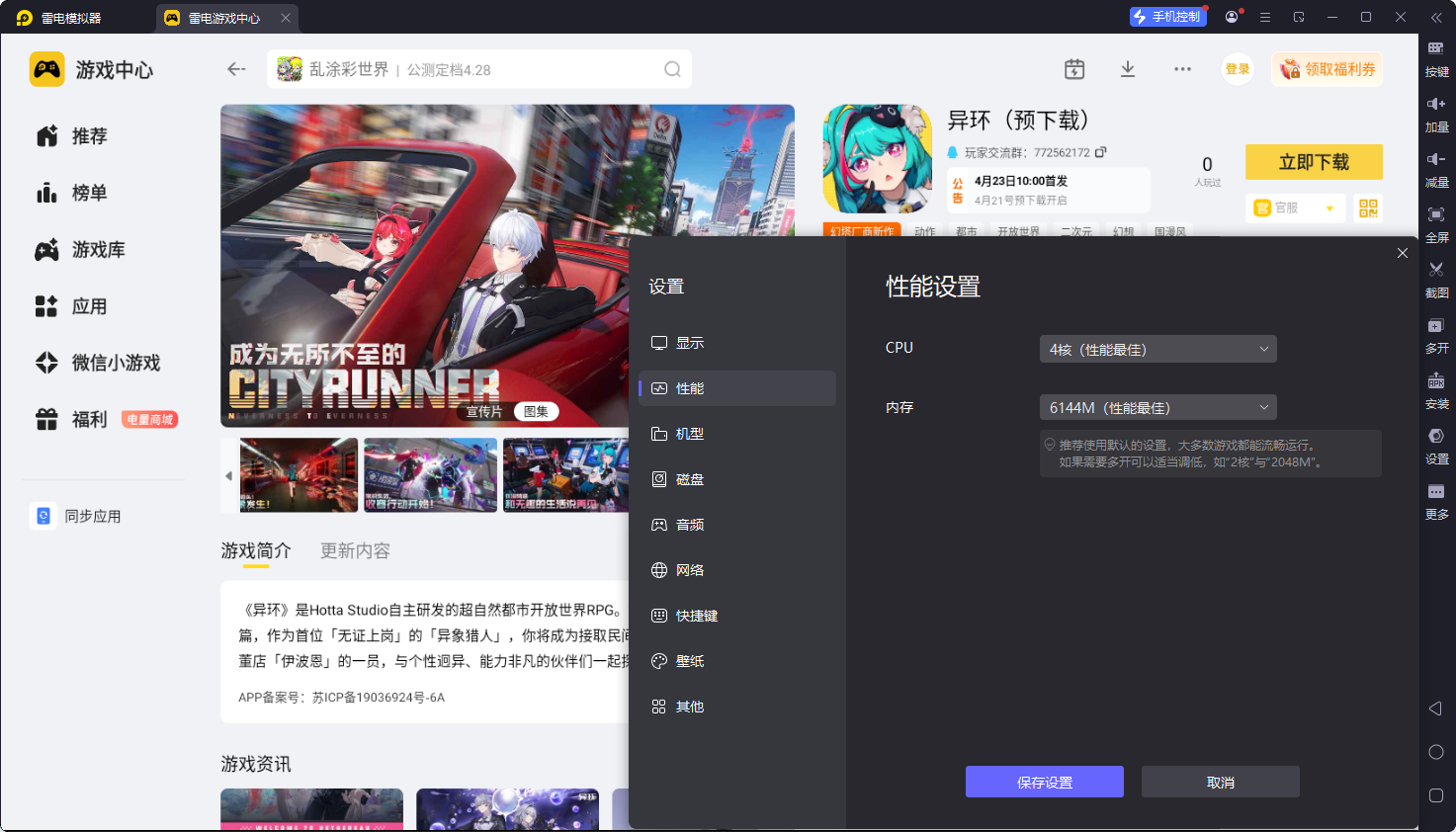Open the second screenshot thumbnail under the banner
The width and height of the screenshot is (1456, 832).
430,475
